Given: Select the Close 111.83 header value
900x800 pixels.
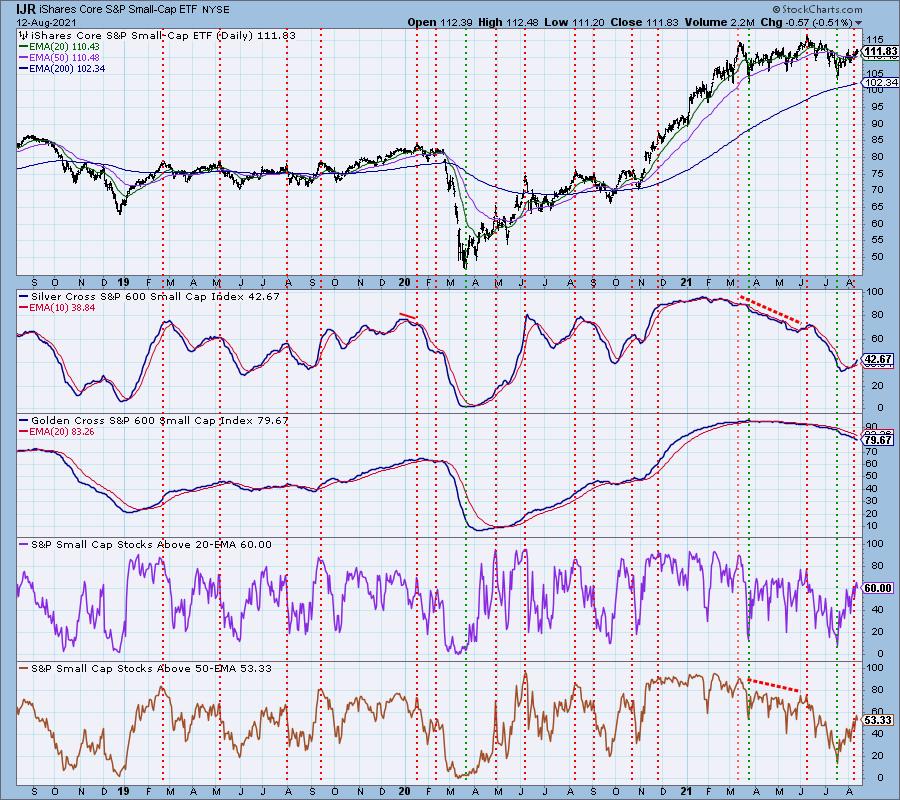Looking at the screenshot, I should pos(645,22).
